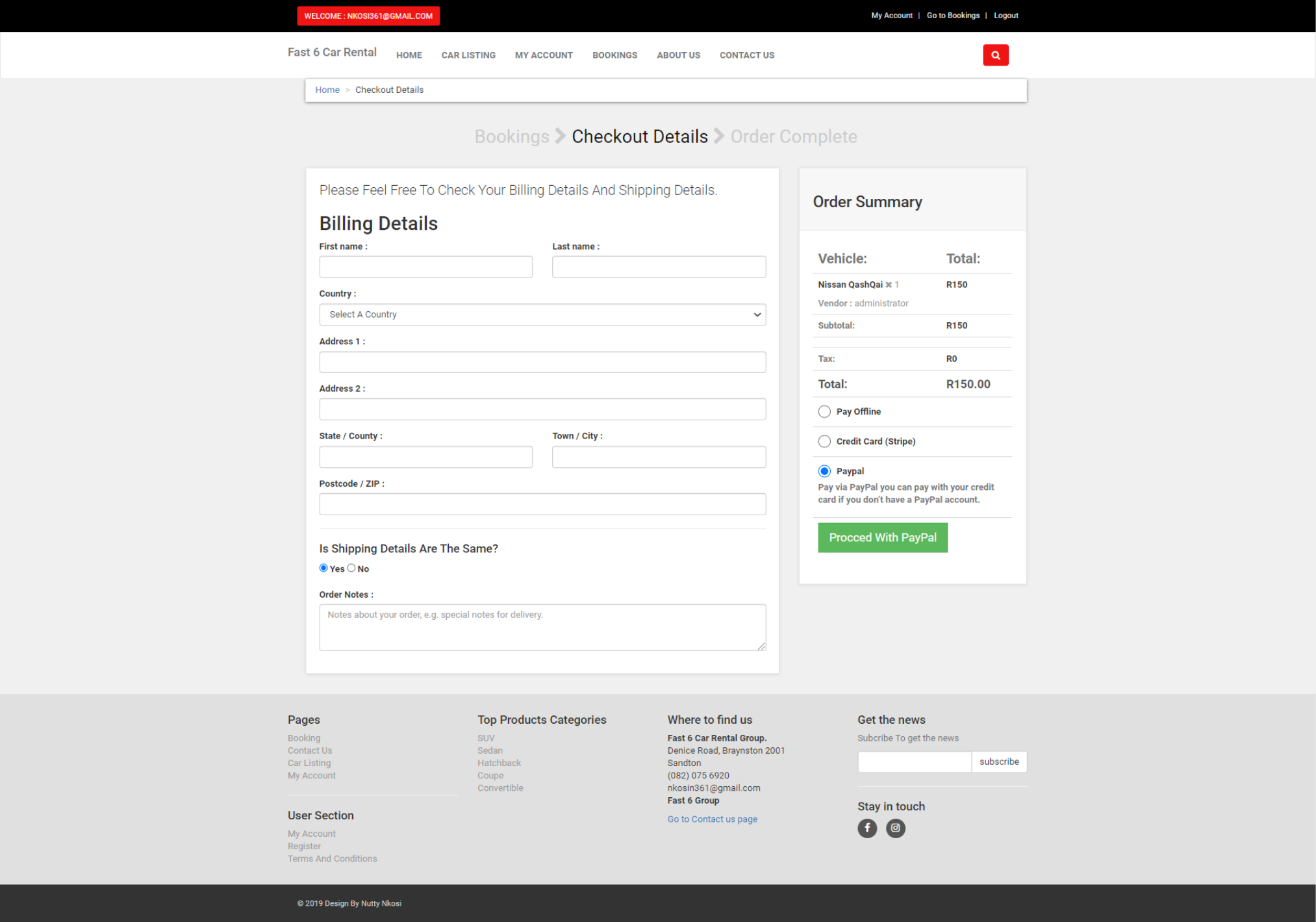This screenshot has width=1316, height=922.
Task: Click the First name input field
Action: point(425,266)
